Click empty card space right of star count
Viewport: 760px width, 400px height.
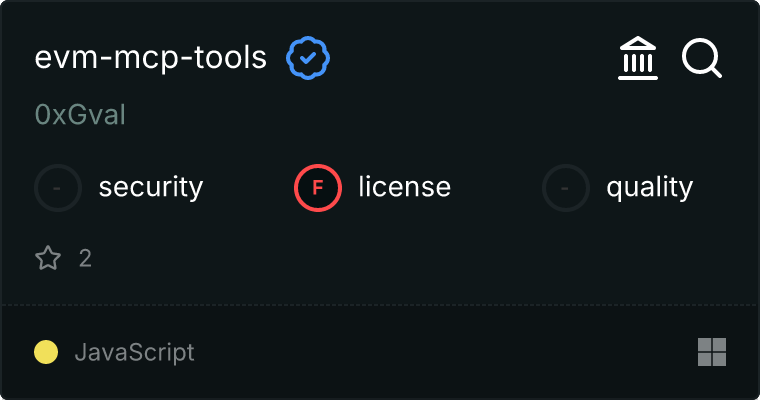pyautogui.click(x=400, y=259)
